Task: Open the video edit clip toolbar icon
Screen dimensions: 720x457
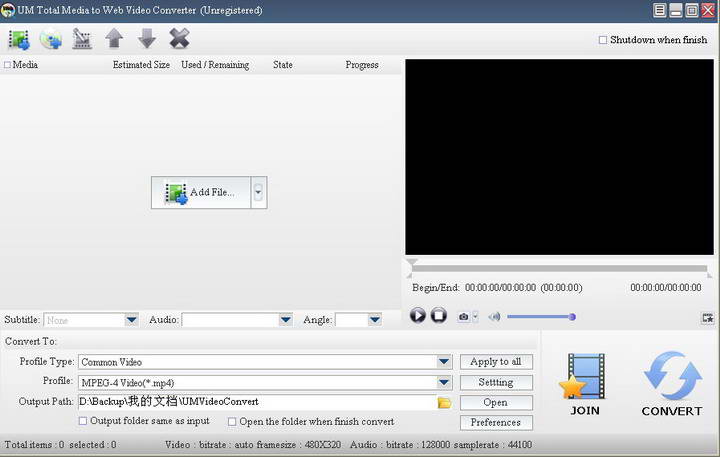Action: [82, 39]
